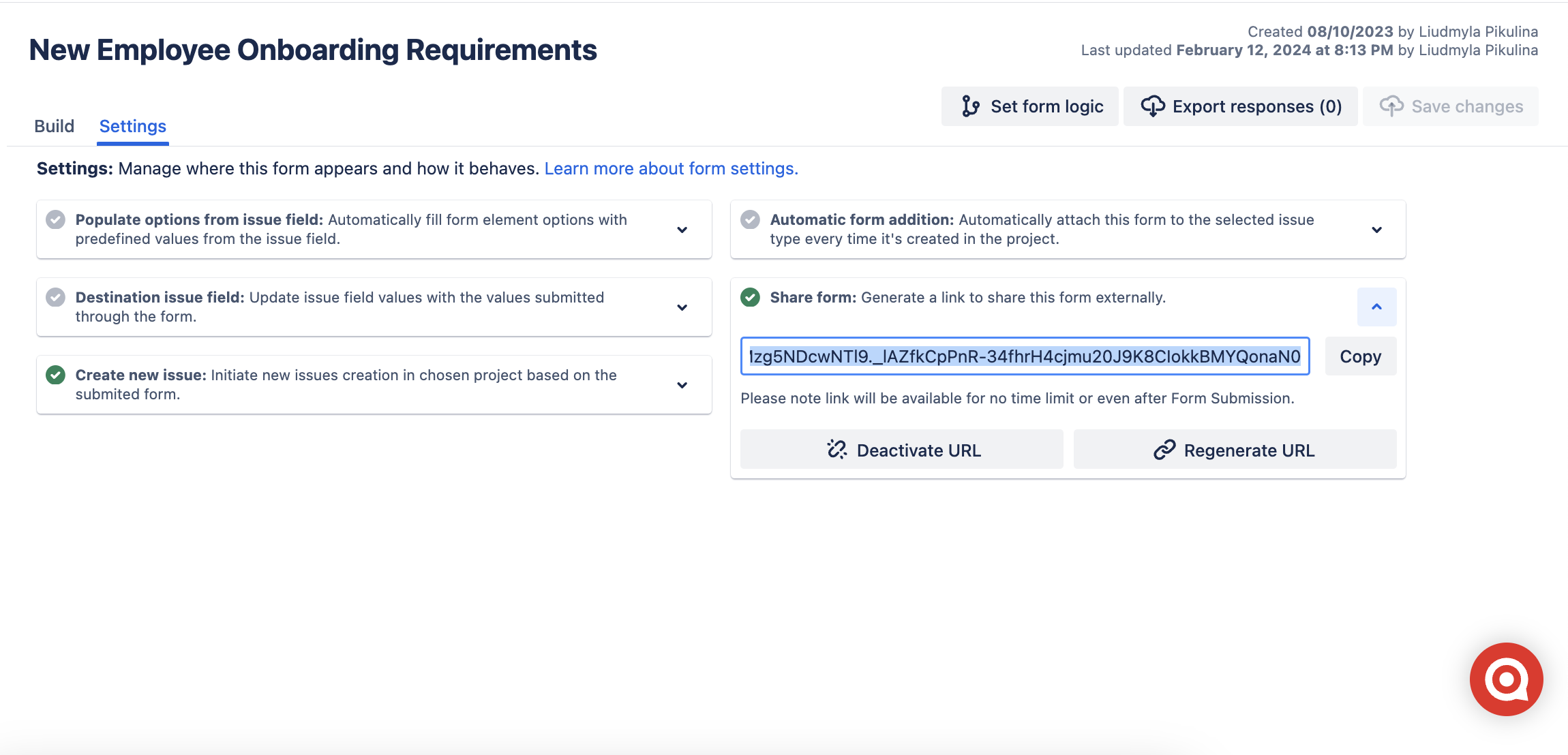Click the Deactivate URL chain icon
1568x755 pixels.
[839, 449]
